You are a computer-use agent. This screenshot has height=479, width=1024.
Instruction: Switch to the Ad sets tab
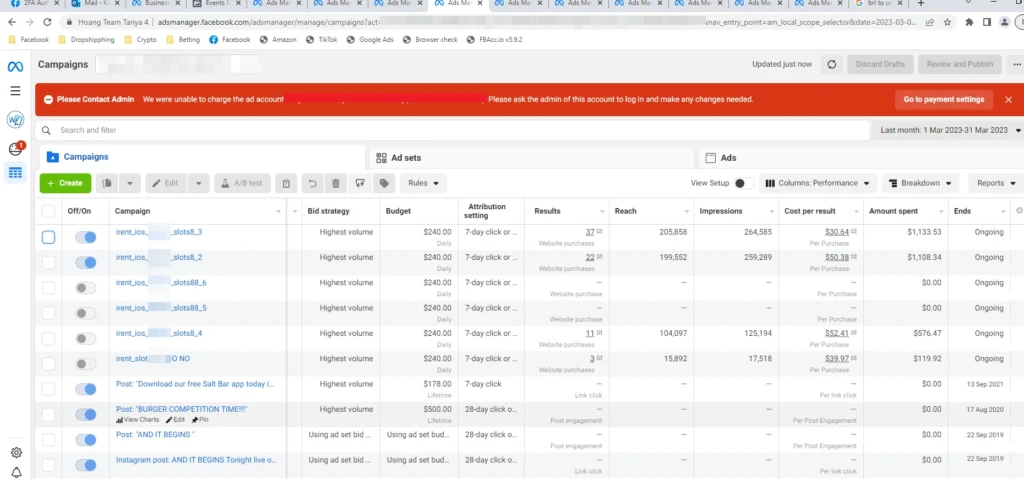click(x=530, y=157)
